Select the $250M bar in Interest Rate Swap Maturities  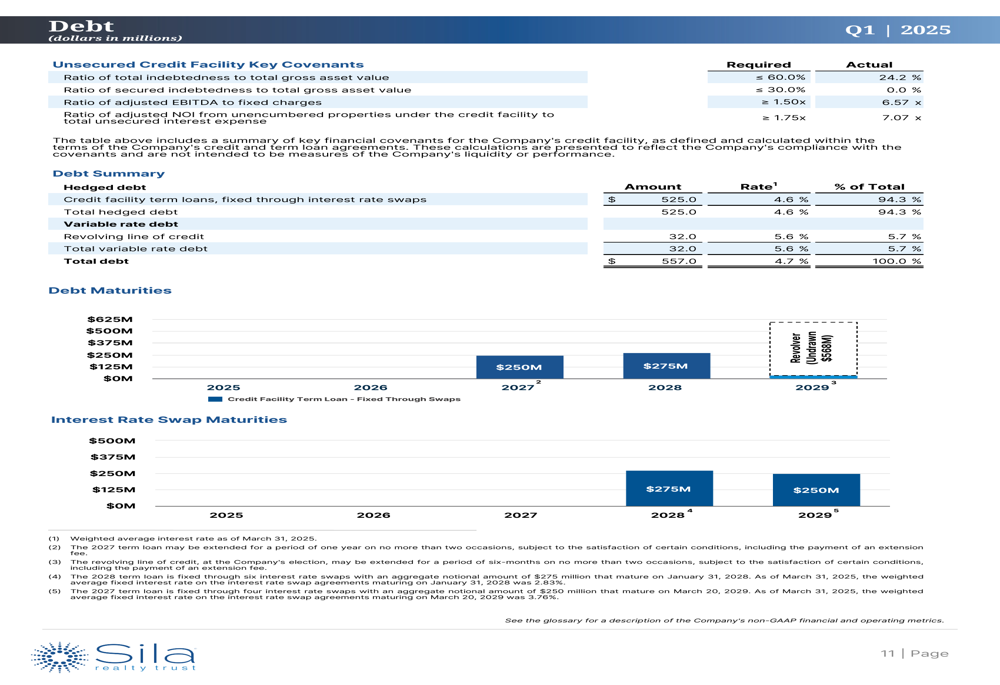tap(816, 490)
